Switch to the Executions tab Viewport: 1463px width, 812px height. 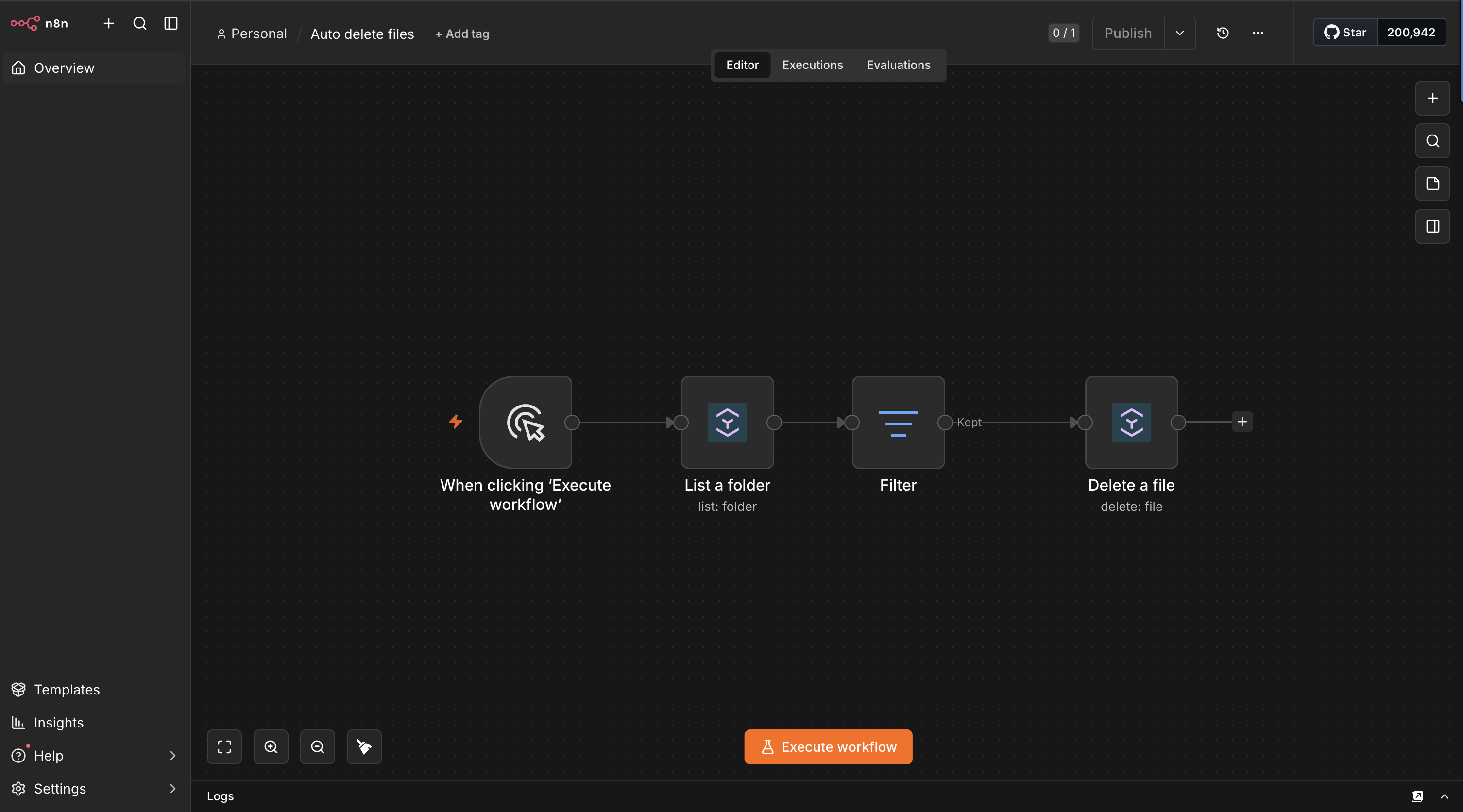click(813, 65)
